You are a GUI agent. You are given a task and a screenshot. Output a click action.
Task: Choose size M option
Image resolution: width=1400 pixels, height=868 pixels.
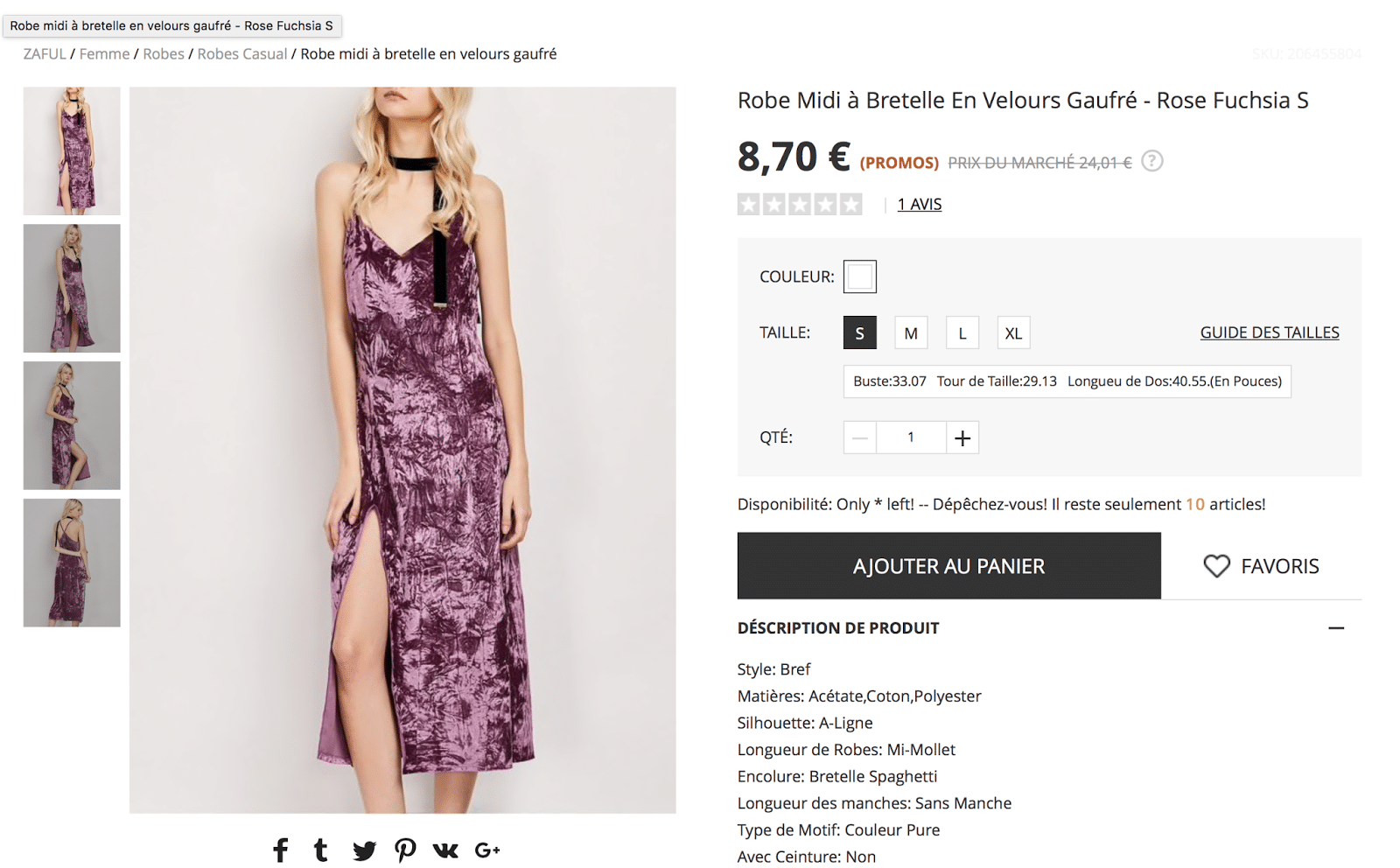[911, 332]
